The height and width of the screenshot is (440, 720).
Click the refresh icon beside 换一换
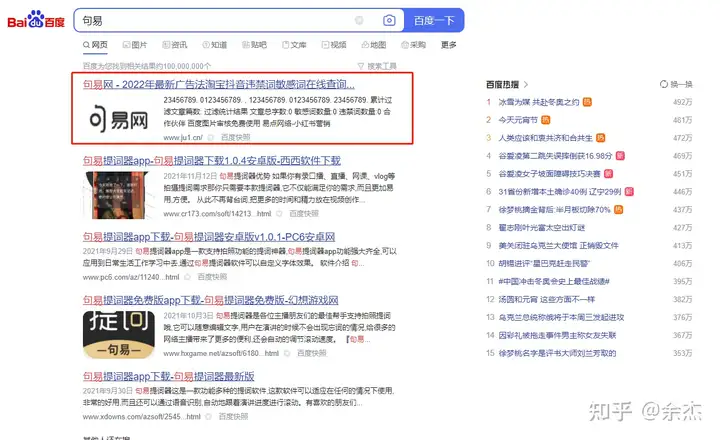point(664,84)
